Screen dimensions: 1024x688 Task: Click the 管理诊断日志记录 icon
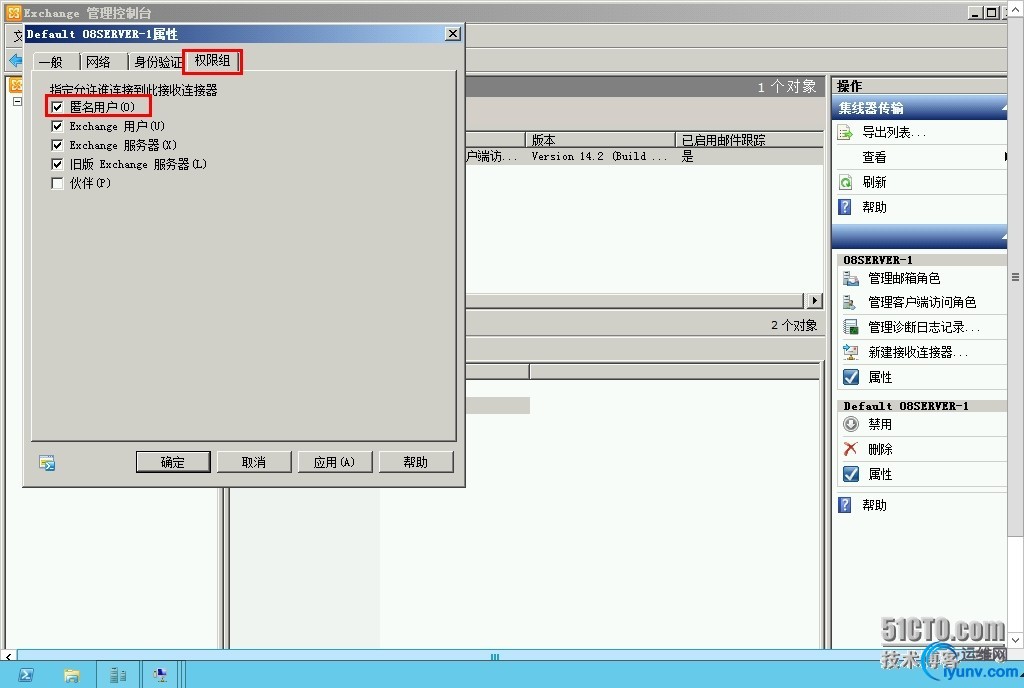pyautogui.click(x=850, y=327)
